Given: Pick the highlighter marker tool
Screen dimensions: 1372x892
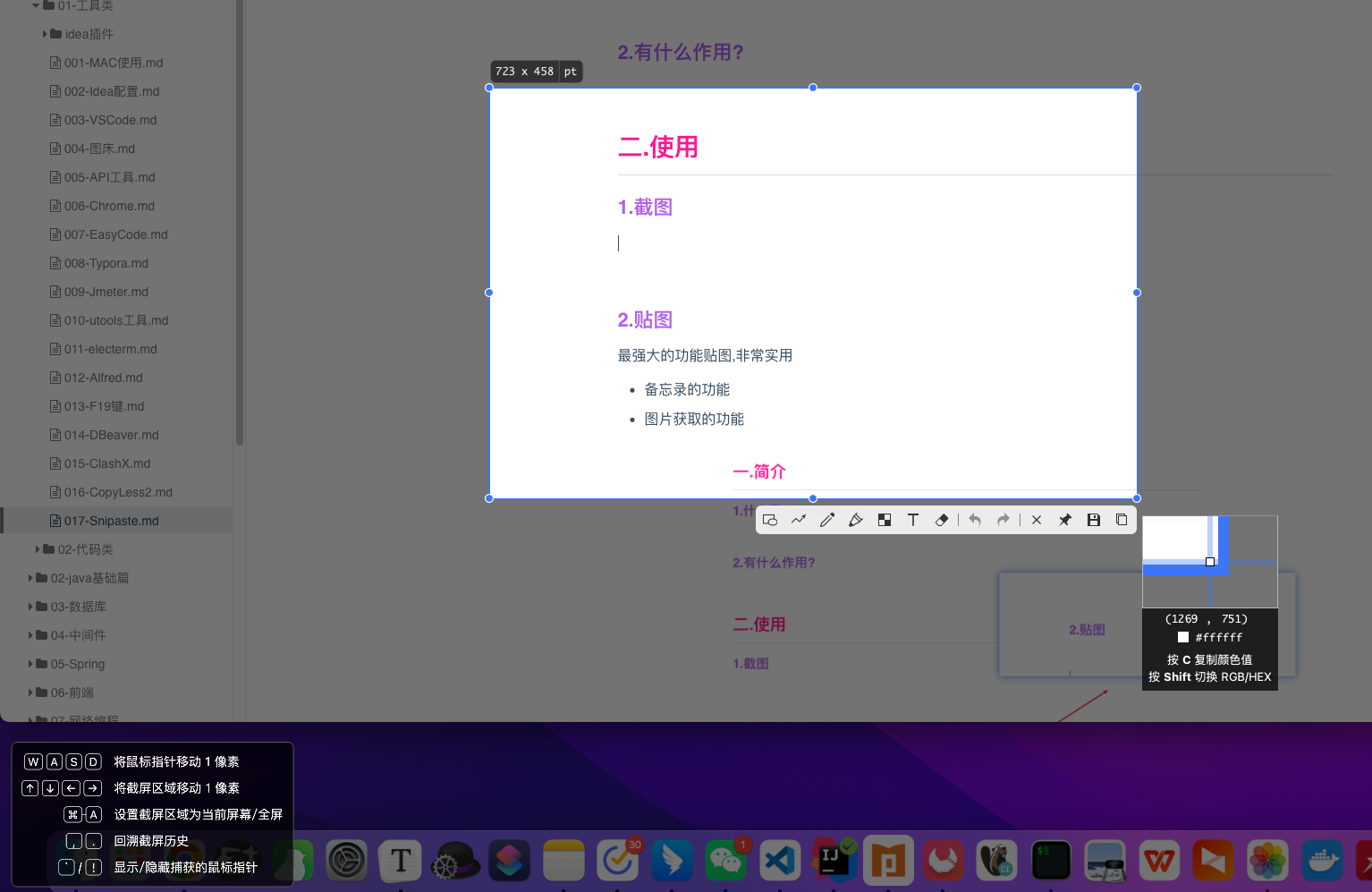Looking at the screenshot, I should tap(856, 520).
